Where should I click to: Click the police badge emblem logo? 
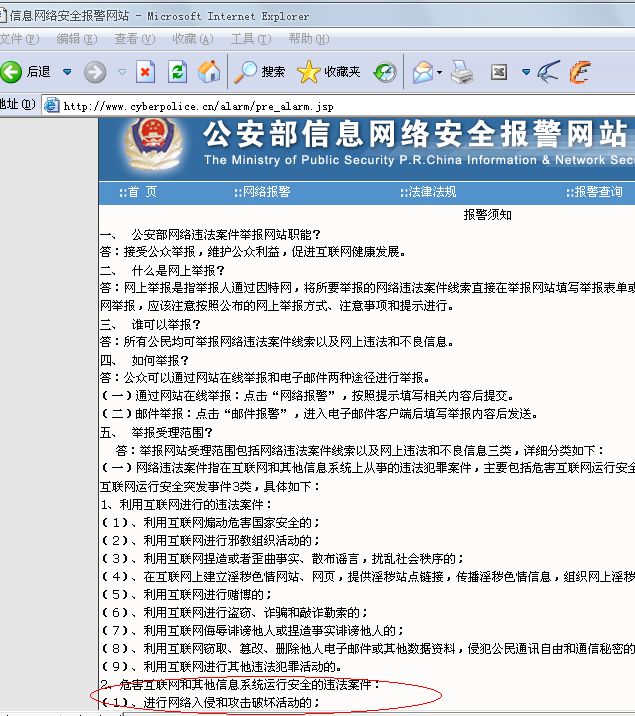(153, 144)
